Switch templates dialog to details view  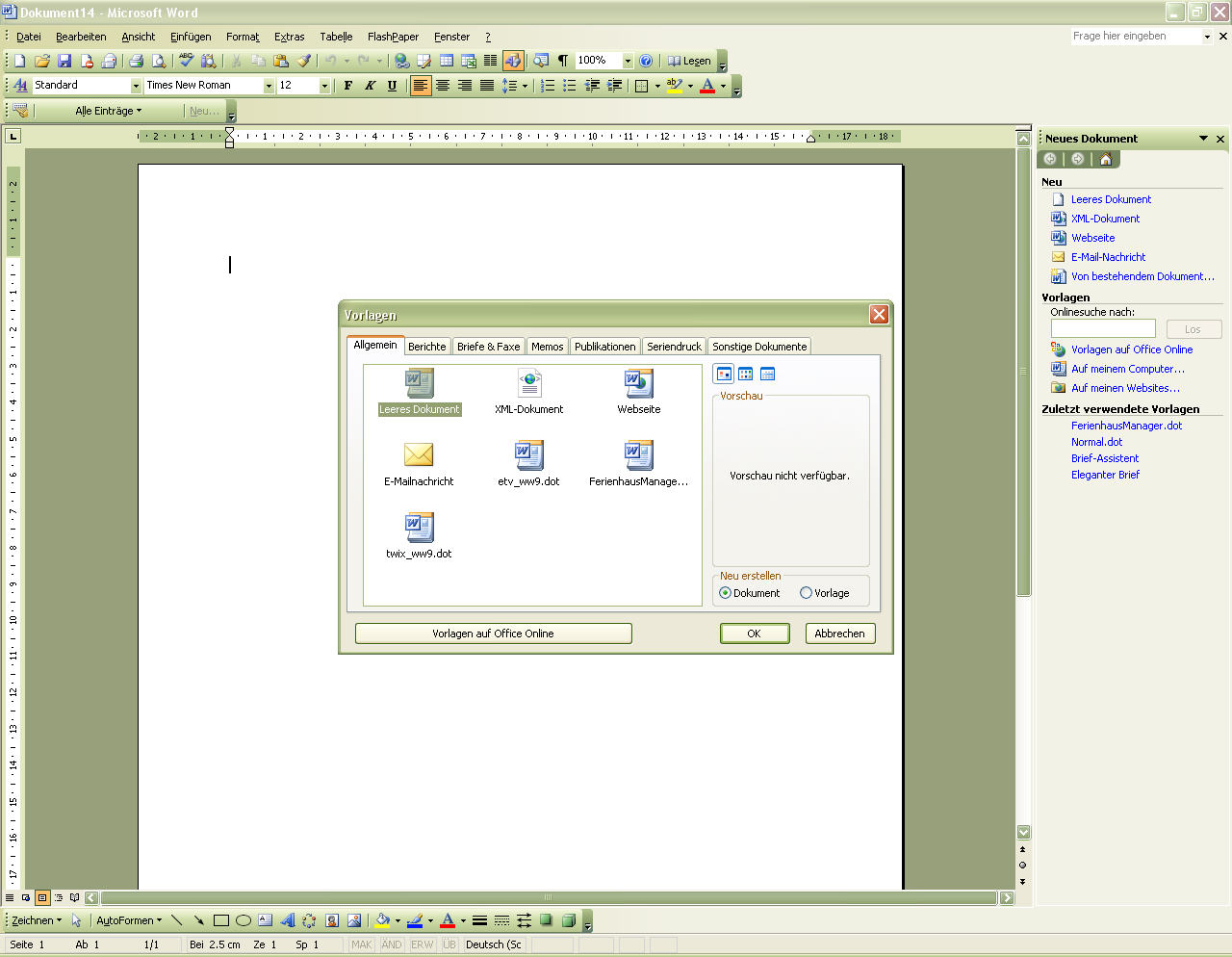point(767,374)
